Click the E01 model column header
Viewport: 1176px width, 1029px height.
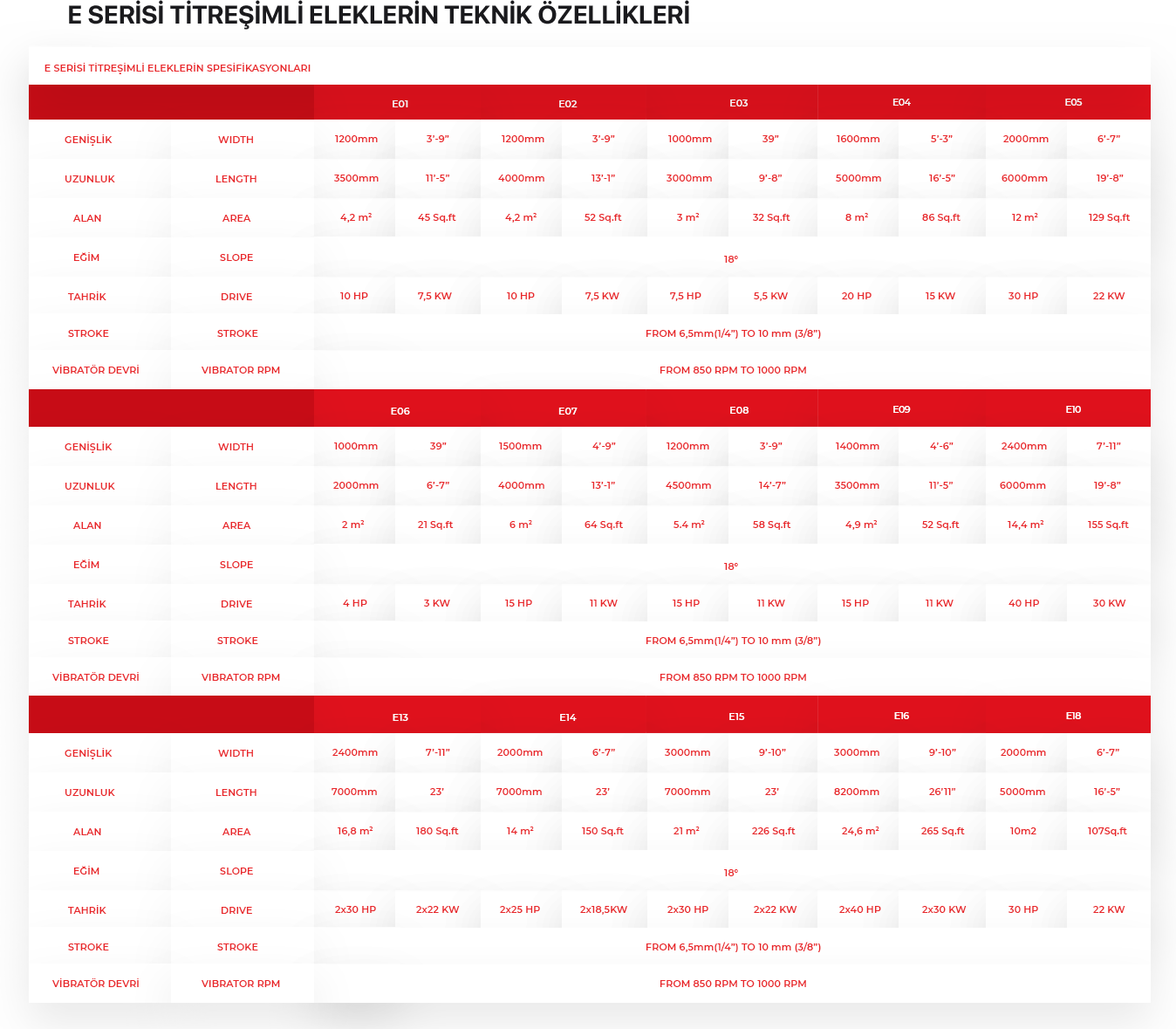tap(400, 104)
